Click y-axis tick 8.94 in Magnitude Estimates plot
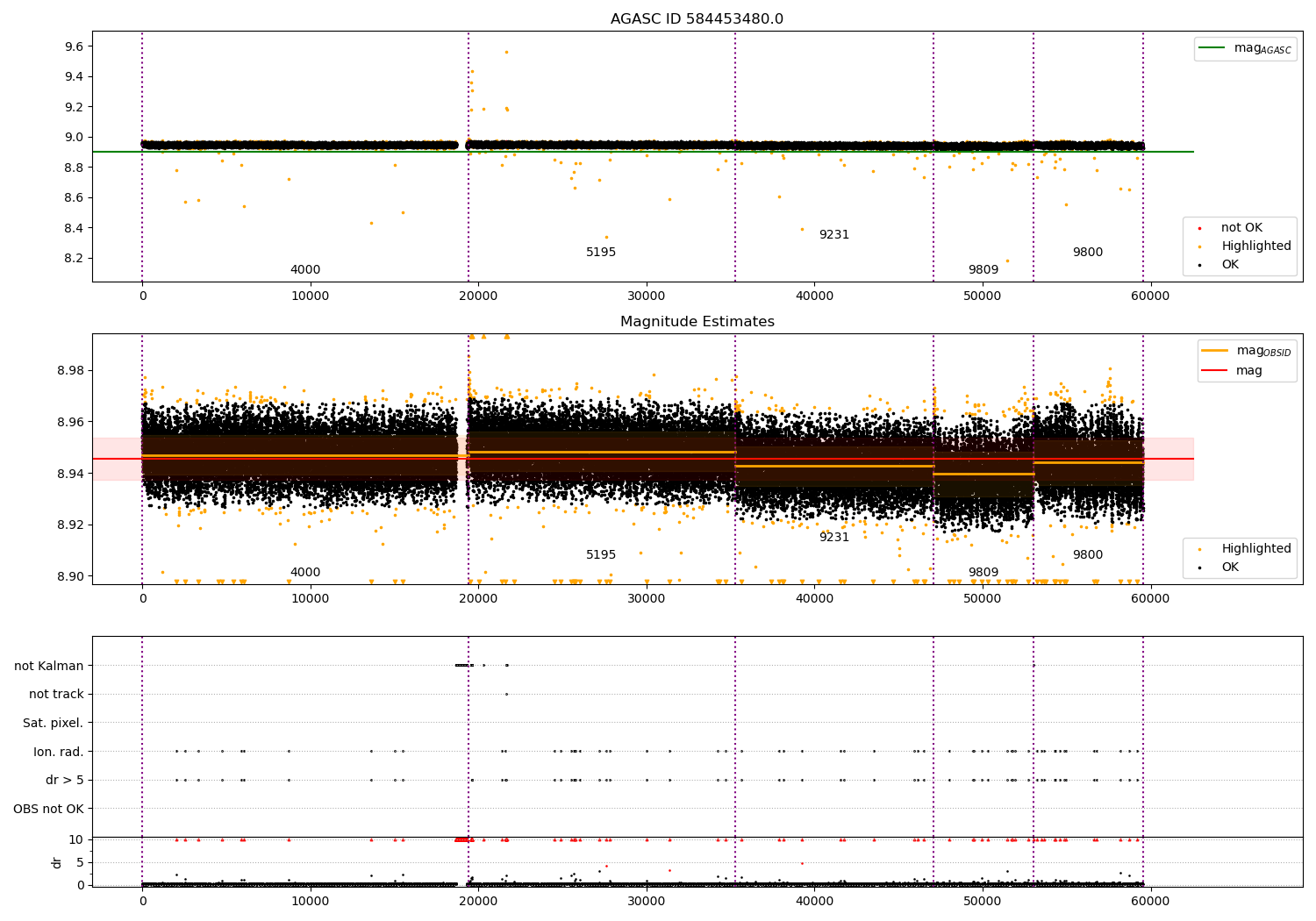 click(x=70, y=475)
